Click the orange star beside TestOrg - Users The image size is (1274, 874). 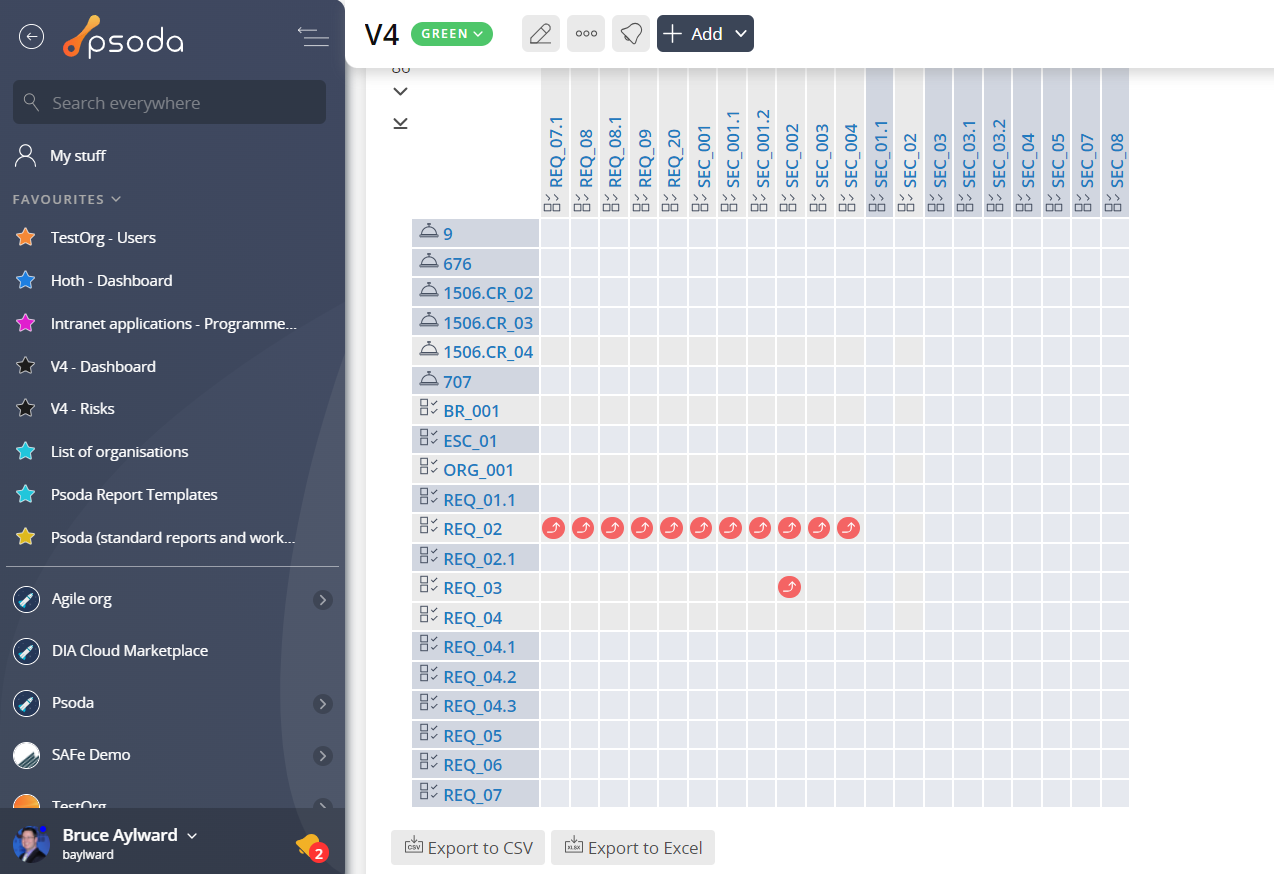coord(26,238)
